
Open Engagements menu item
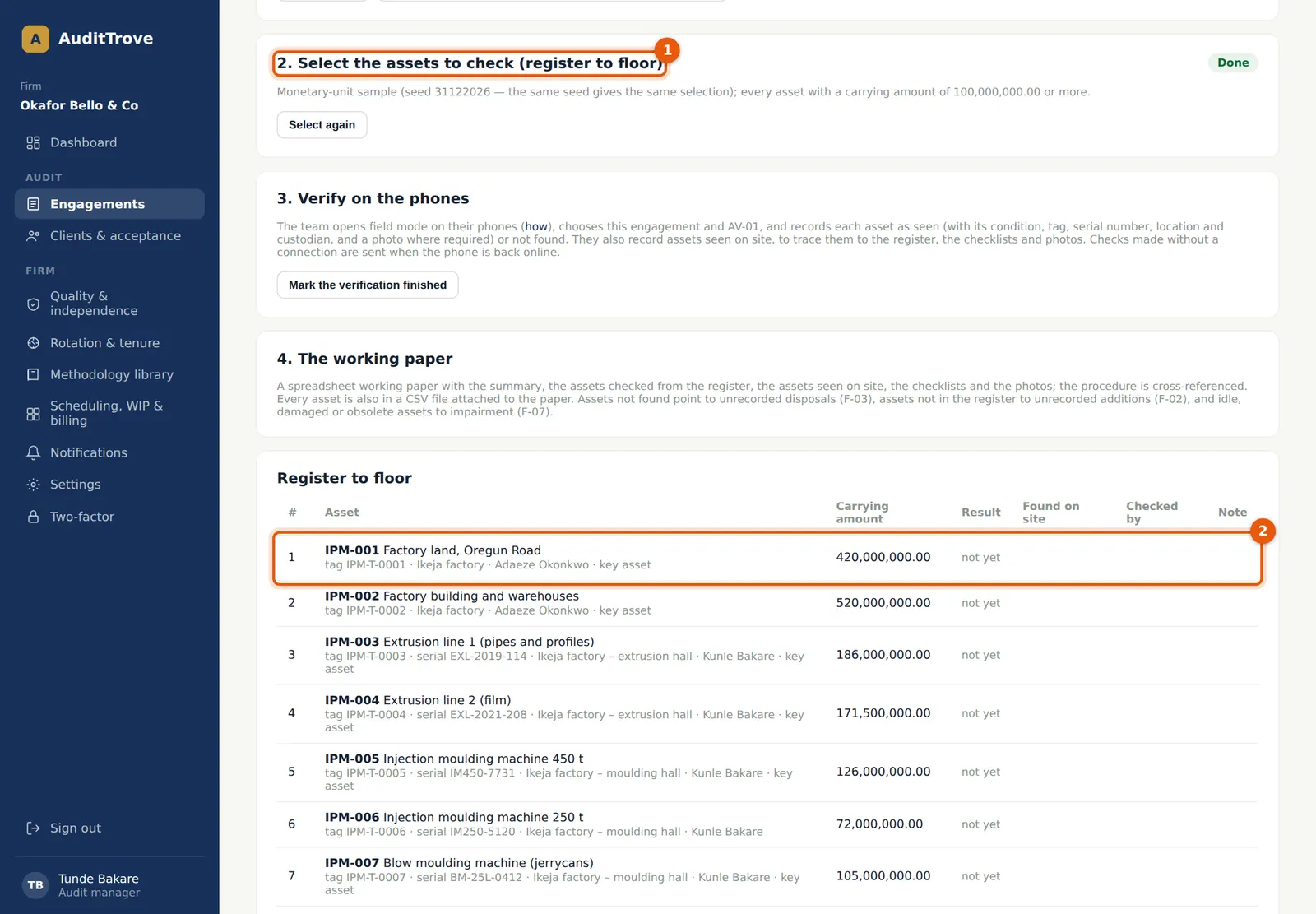(109, 204)
